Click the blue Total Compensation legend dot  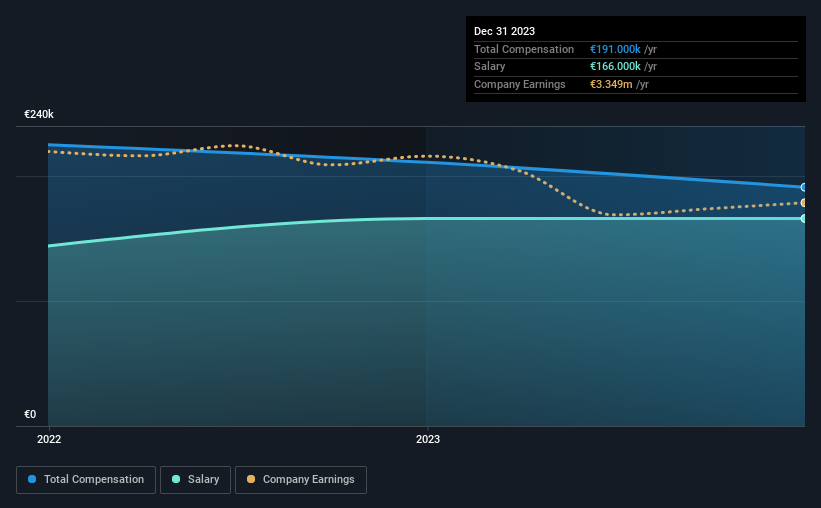click(32, 479)
